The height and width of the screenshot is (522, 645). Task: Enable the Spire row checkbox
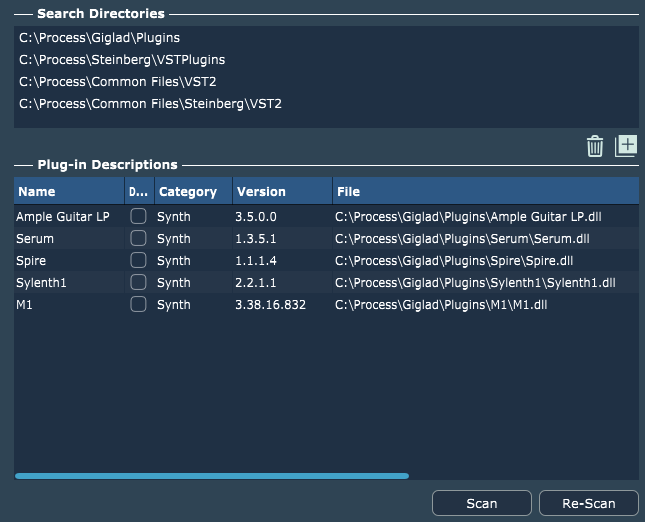[x=138, y=260]
